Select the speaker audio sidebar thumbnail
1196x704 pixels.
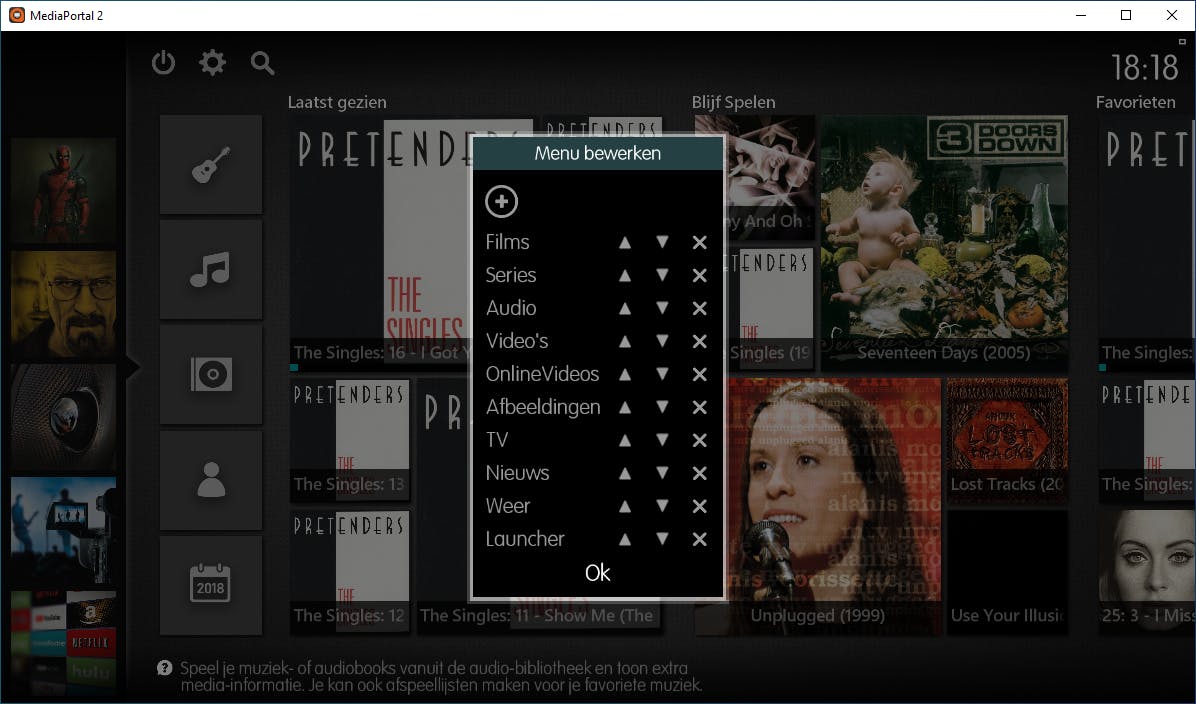63,416
